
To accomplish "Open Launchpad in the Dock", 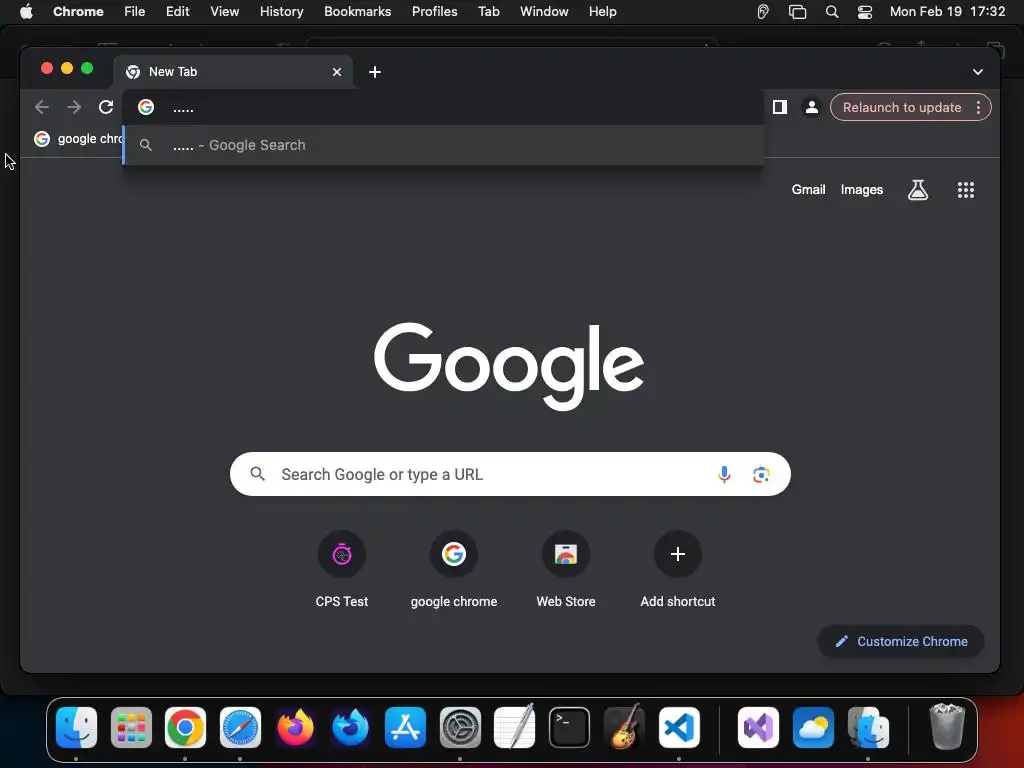I will point(131,728).
